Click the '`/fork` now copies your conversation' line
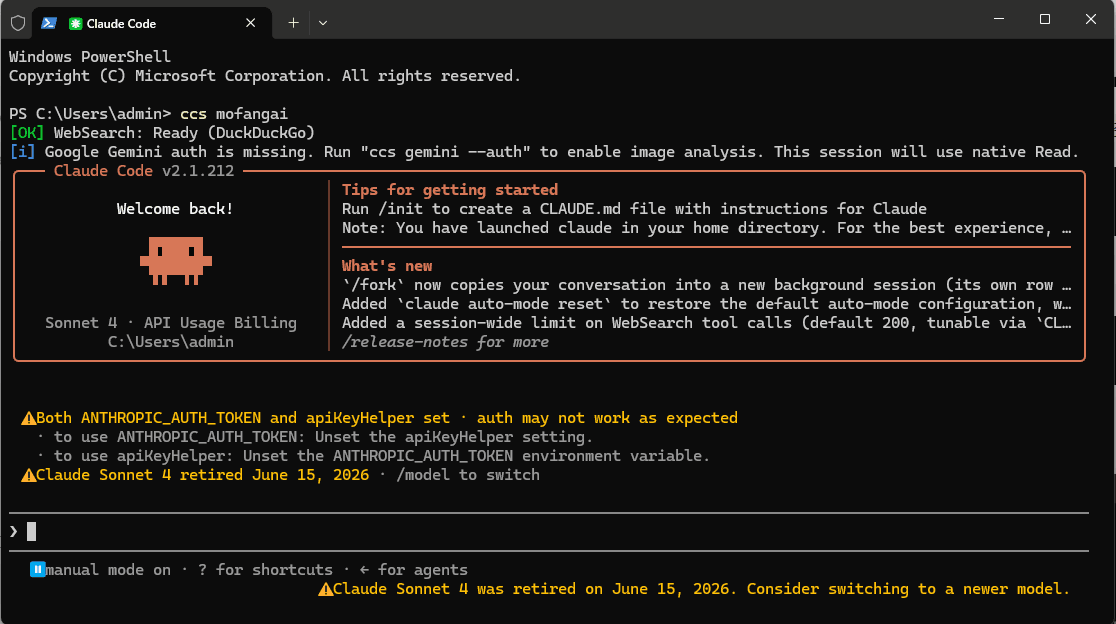Screen dimensions: 1116x624 707,285
